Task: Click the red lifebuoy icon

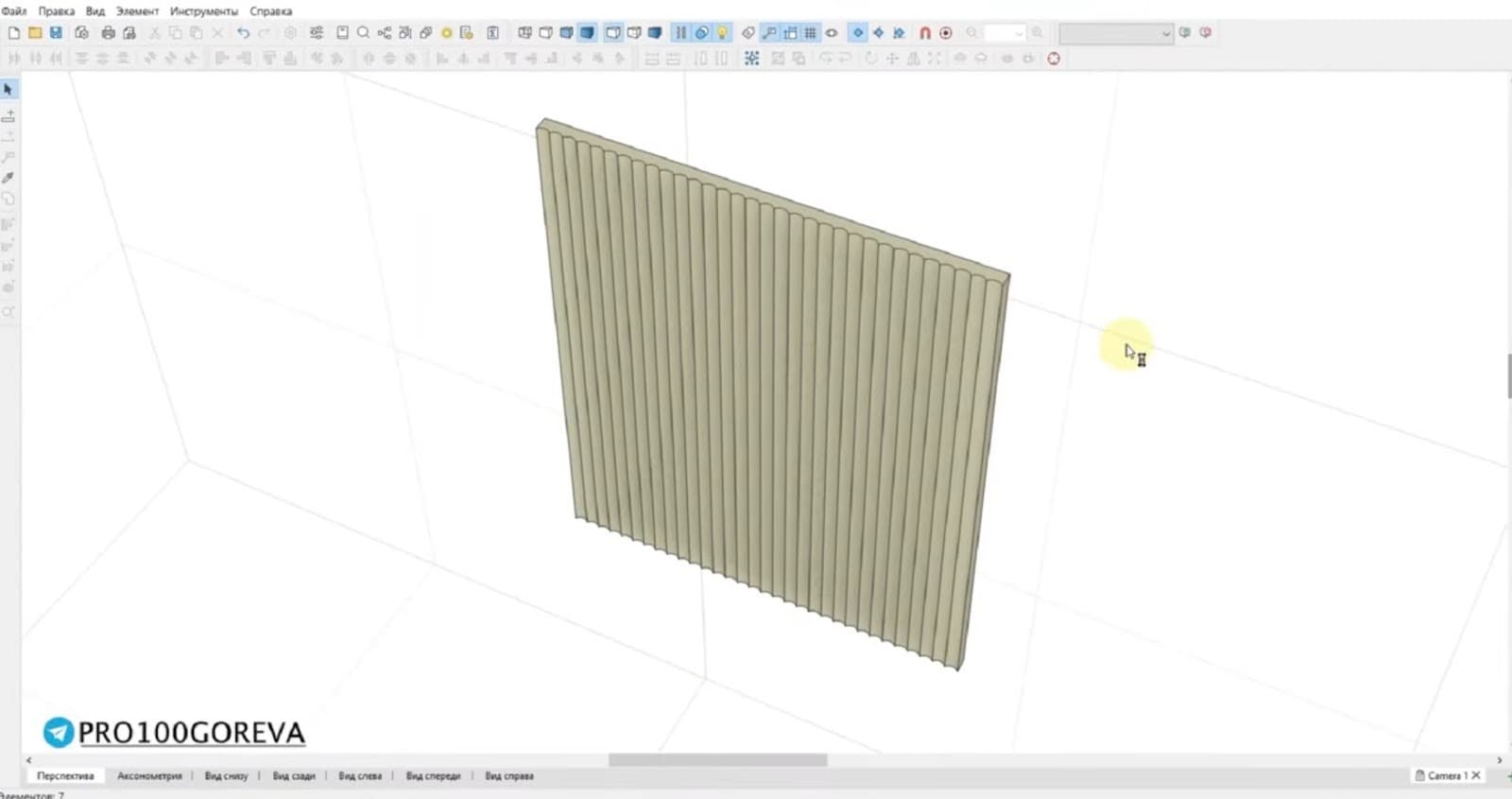Action: [1054, 59]
